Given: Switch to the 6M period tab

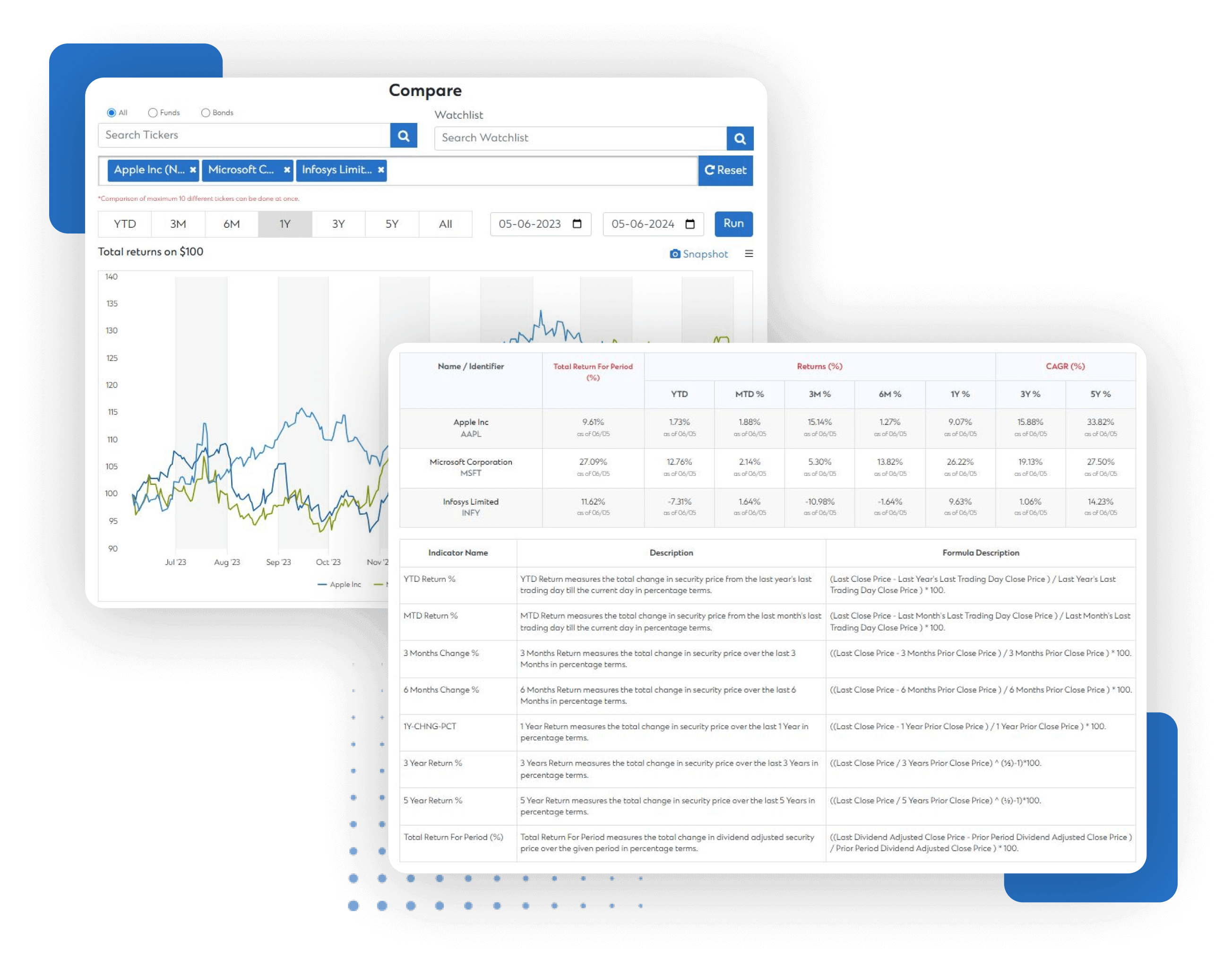Looking at the screenshot, I should tap(231, 224).
